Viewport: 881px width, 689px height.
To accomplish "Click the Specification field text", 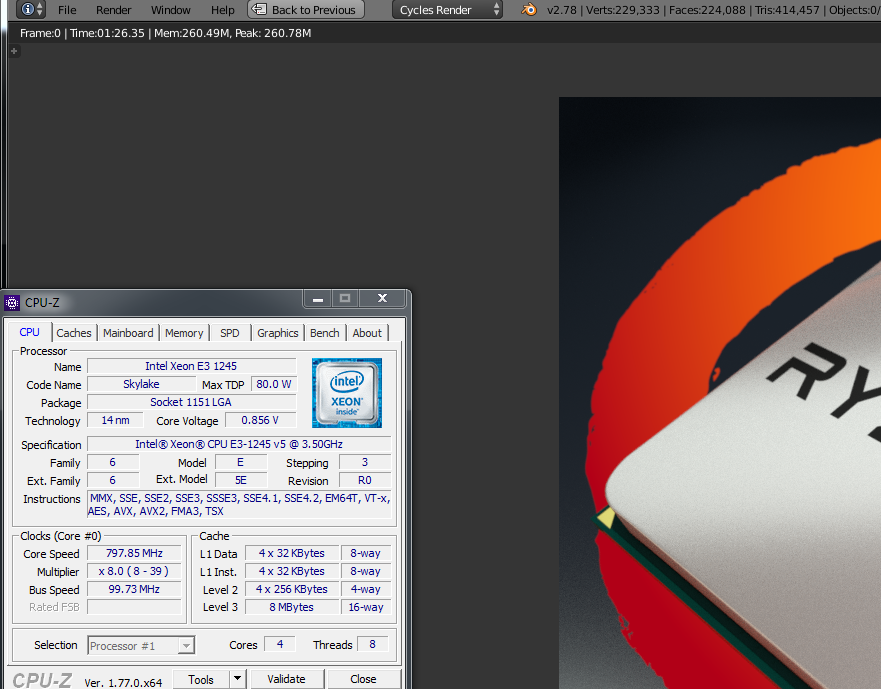I will (239, 444).
